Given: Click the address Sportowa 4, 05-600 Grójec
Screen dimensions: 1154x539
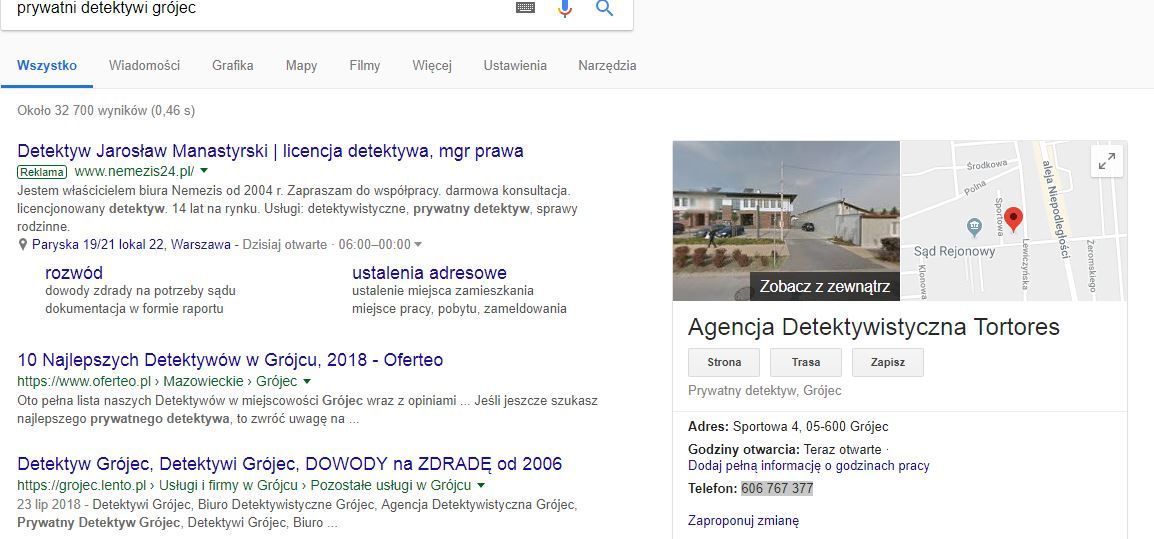Looking at the screenshot, I should pos(811,427).
